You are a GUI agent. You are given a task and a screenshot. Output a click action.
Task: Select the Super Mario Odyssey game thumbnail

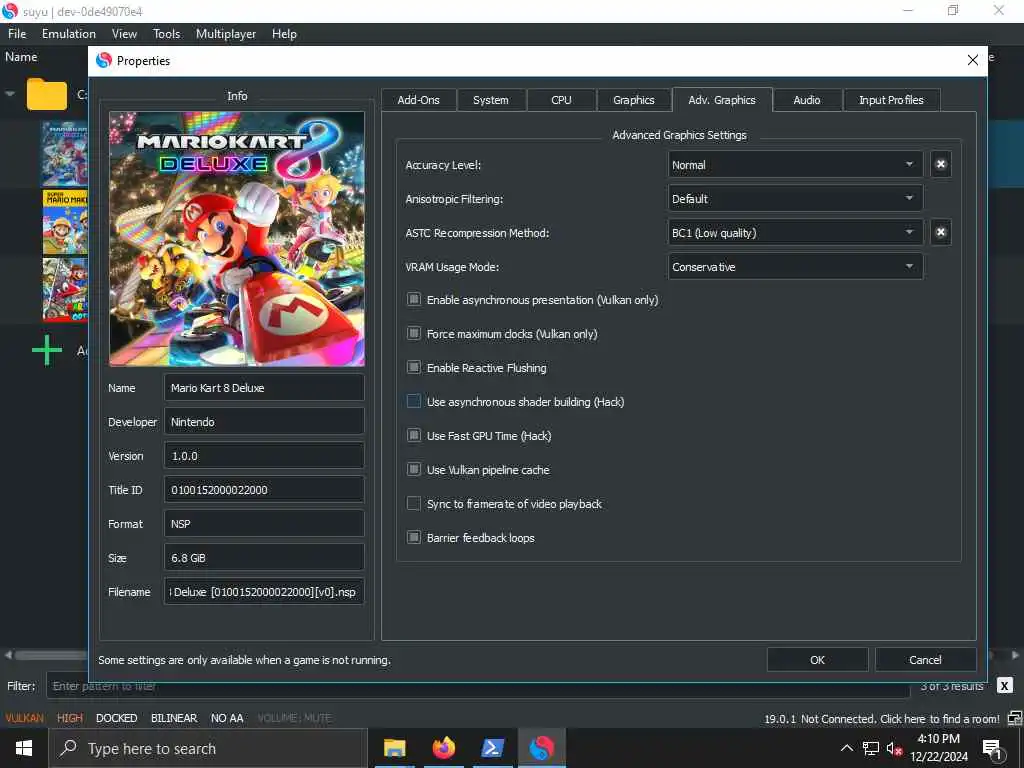click(65, 290)
